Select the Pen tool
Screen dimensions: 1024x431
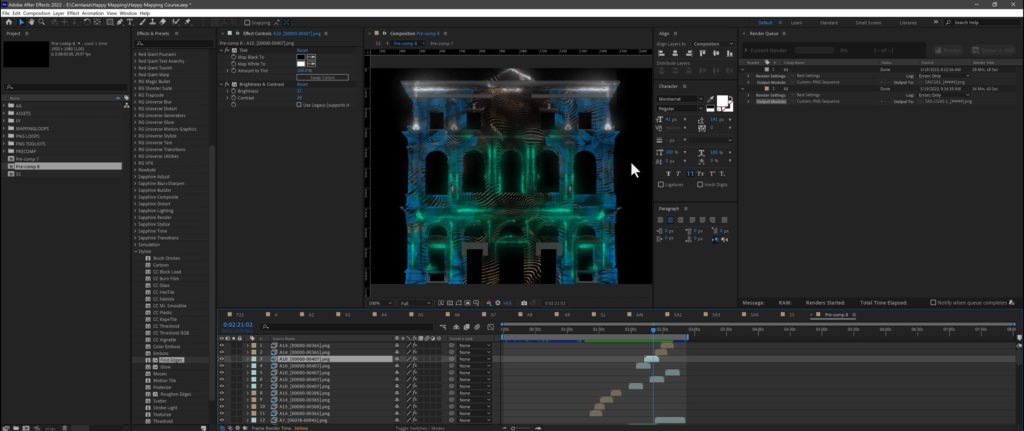click(x=120, y=22)
